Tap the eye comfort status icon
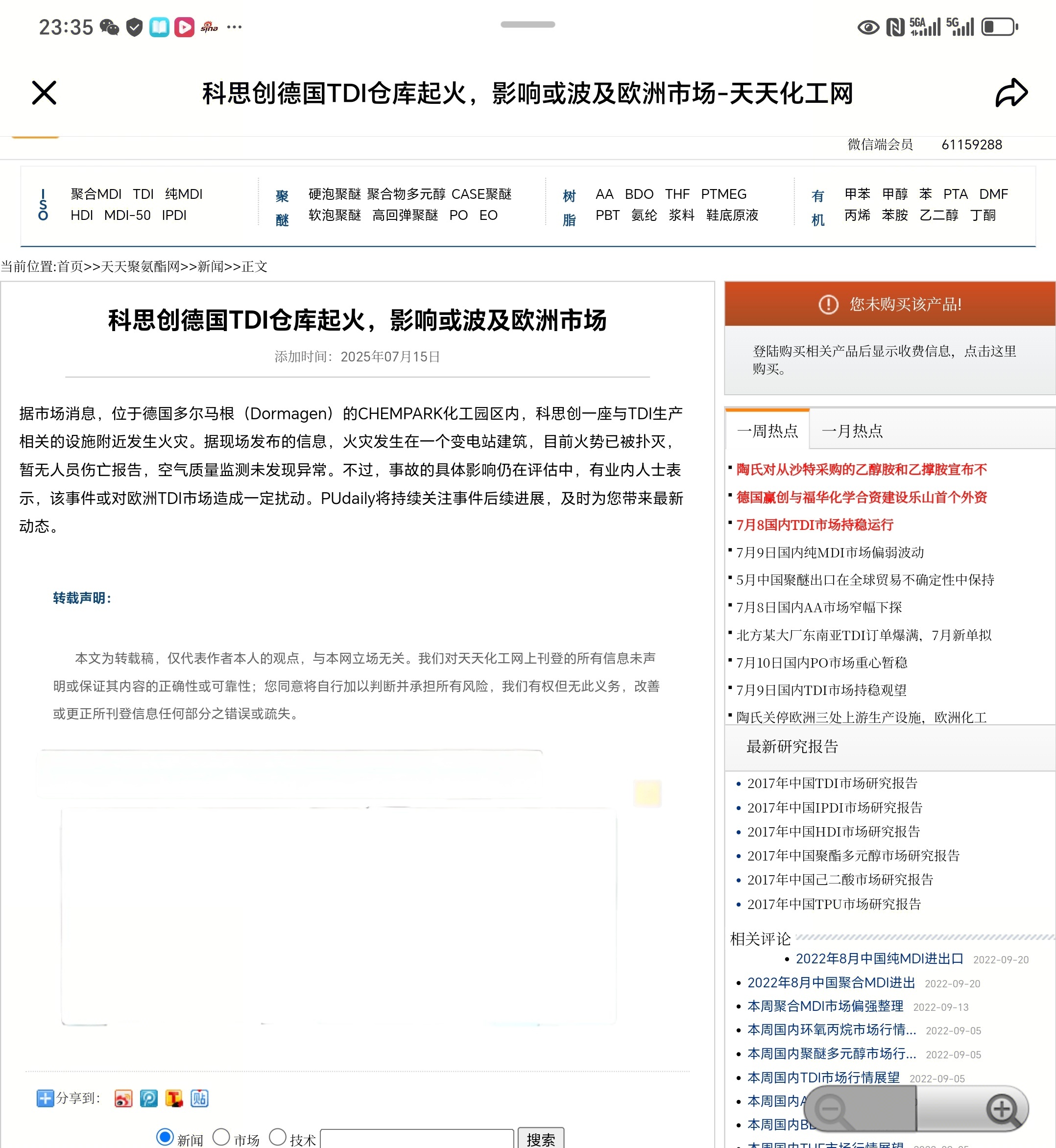1056x1148 pixels. pyautogui.click(x=868, y=27)
